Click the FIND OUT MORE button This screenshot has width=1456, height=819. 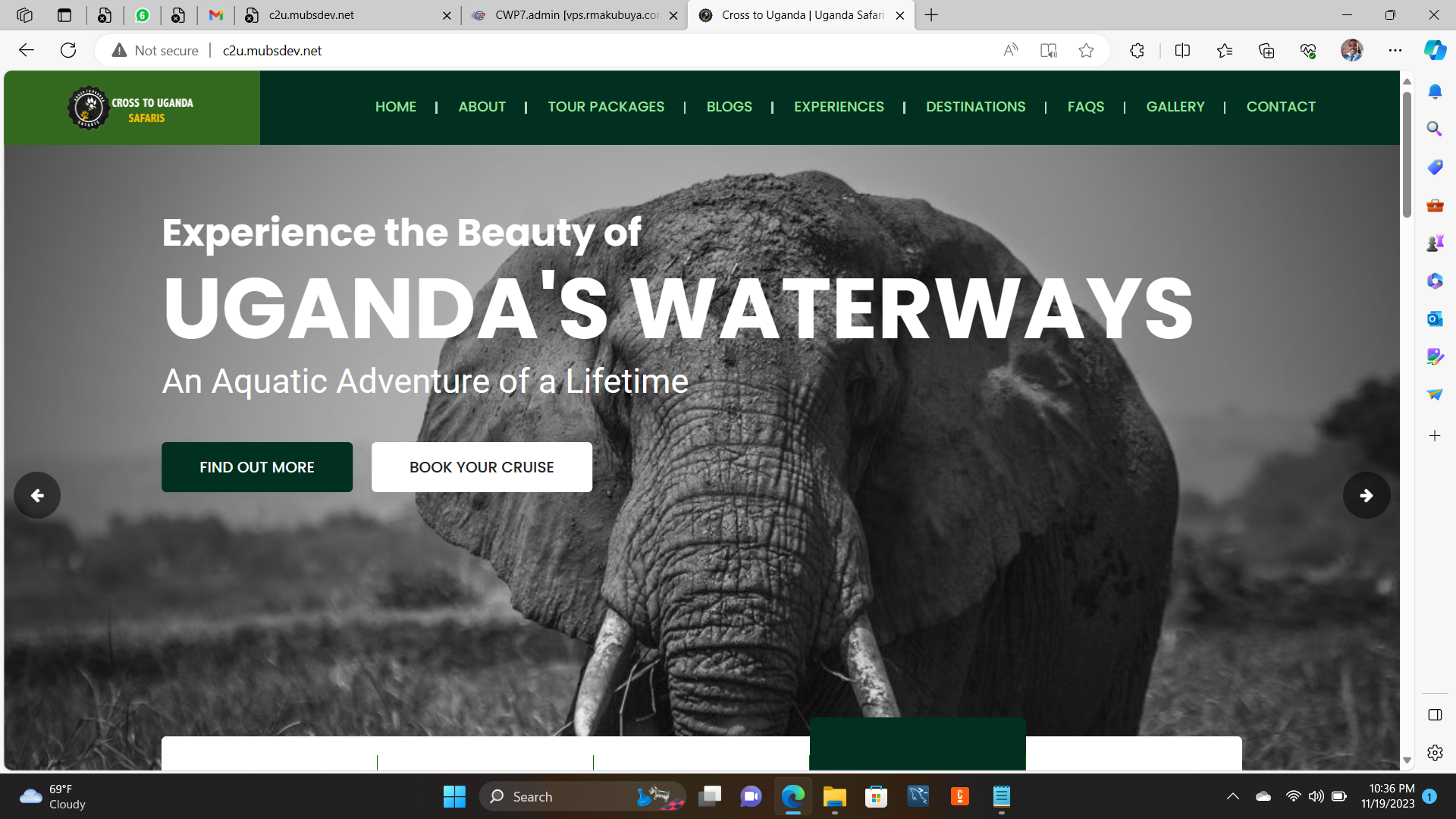tap(257, 467)
